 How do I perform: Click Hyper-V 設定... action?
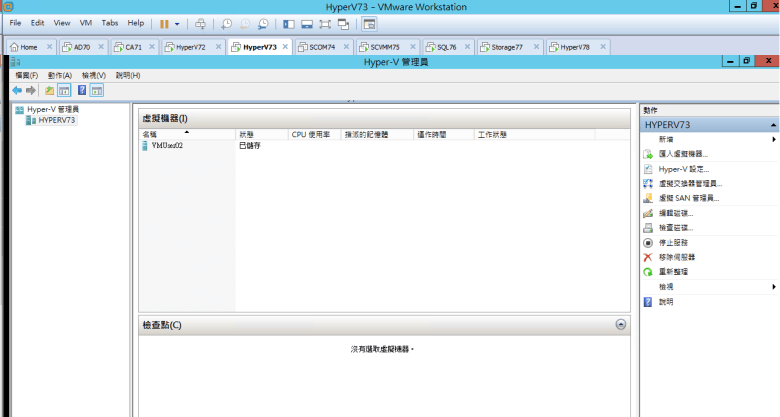point(684,169)
